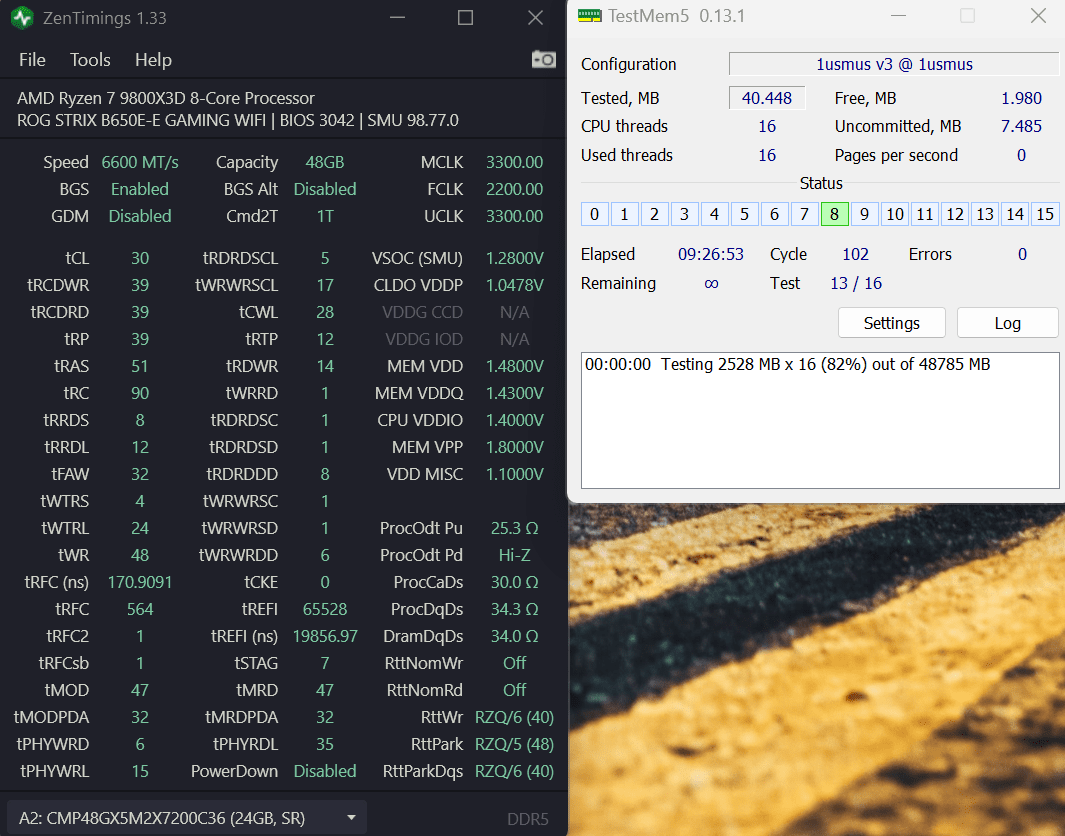1065x836 pixels.
Task: Click the 1usmus v3 configuration field
Action: point(894,65)
